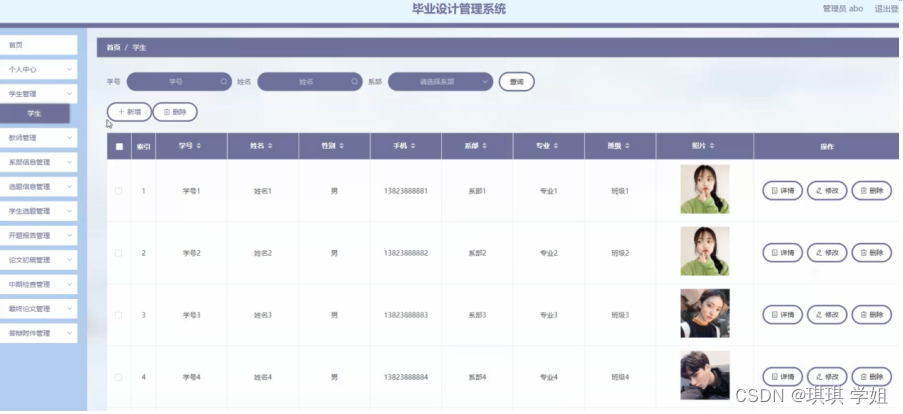Click the 新增 add button
Image resolution: width=903 pixels, height=414 pixels.
click(129, 112)
